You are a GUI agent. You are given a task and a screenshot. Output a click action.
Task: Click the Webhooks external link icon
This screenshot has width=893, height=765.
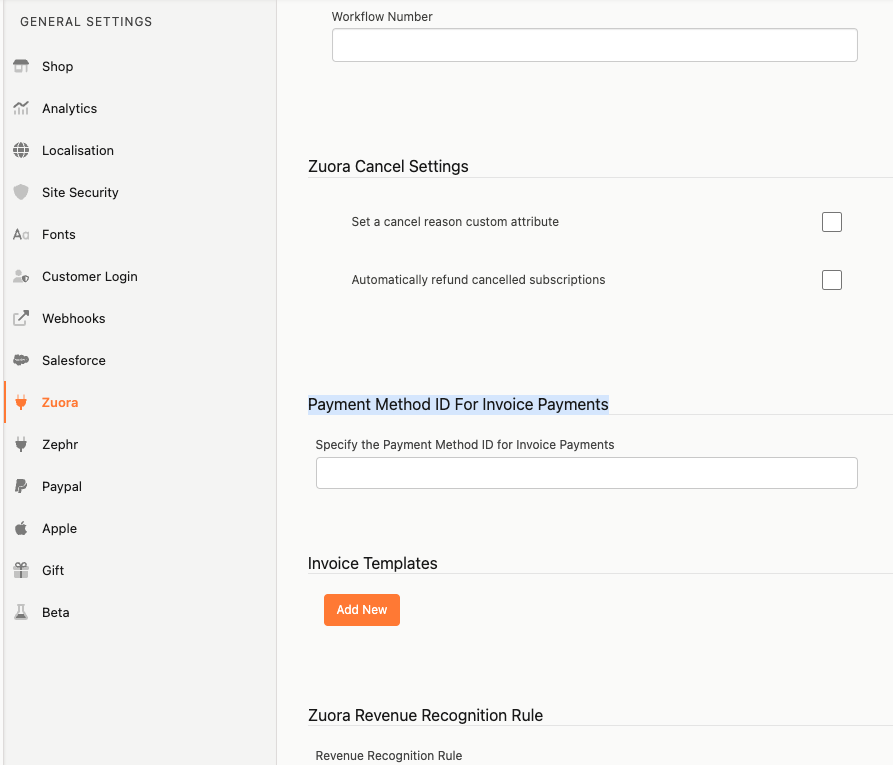pos(21,318)
